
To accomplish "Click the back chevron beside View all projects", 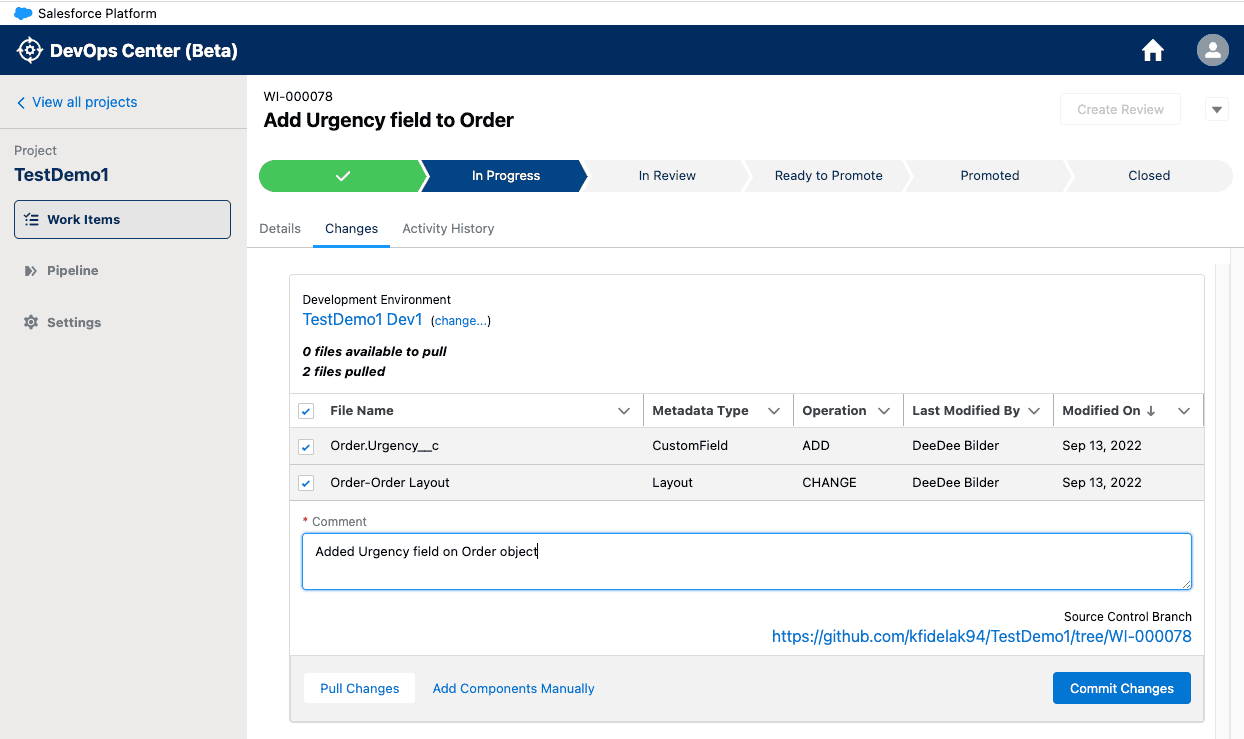I will [x=21, y=102].
